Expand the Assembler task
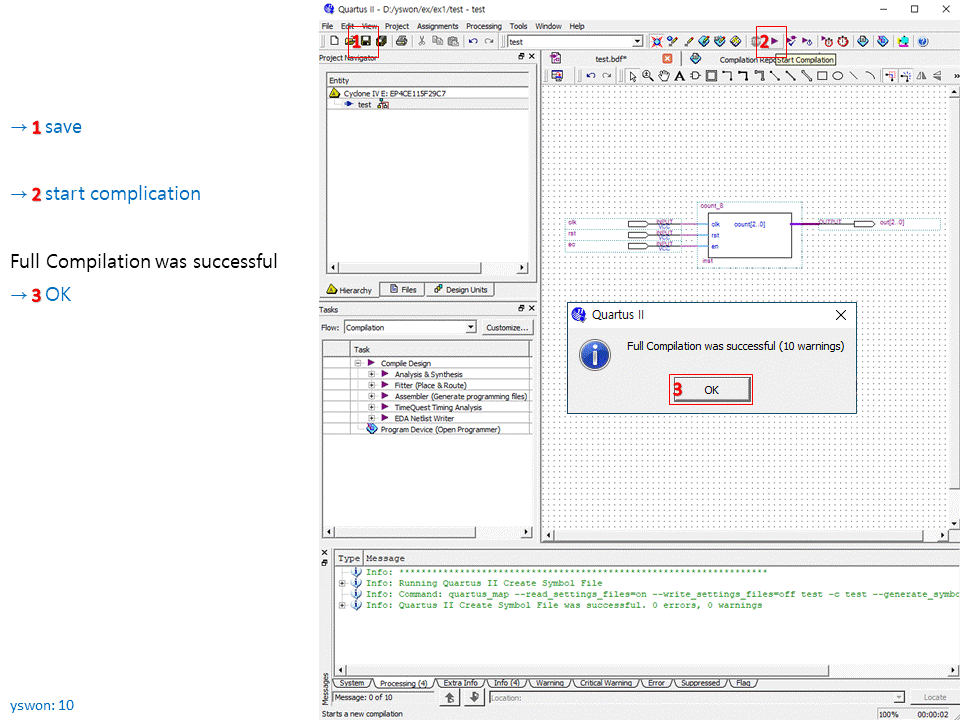The height and width of the screenshot is (720, 960). (x=372, y=396)
